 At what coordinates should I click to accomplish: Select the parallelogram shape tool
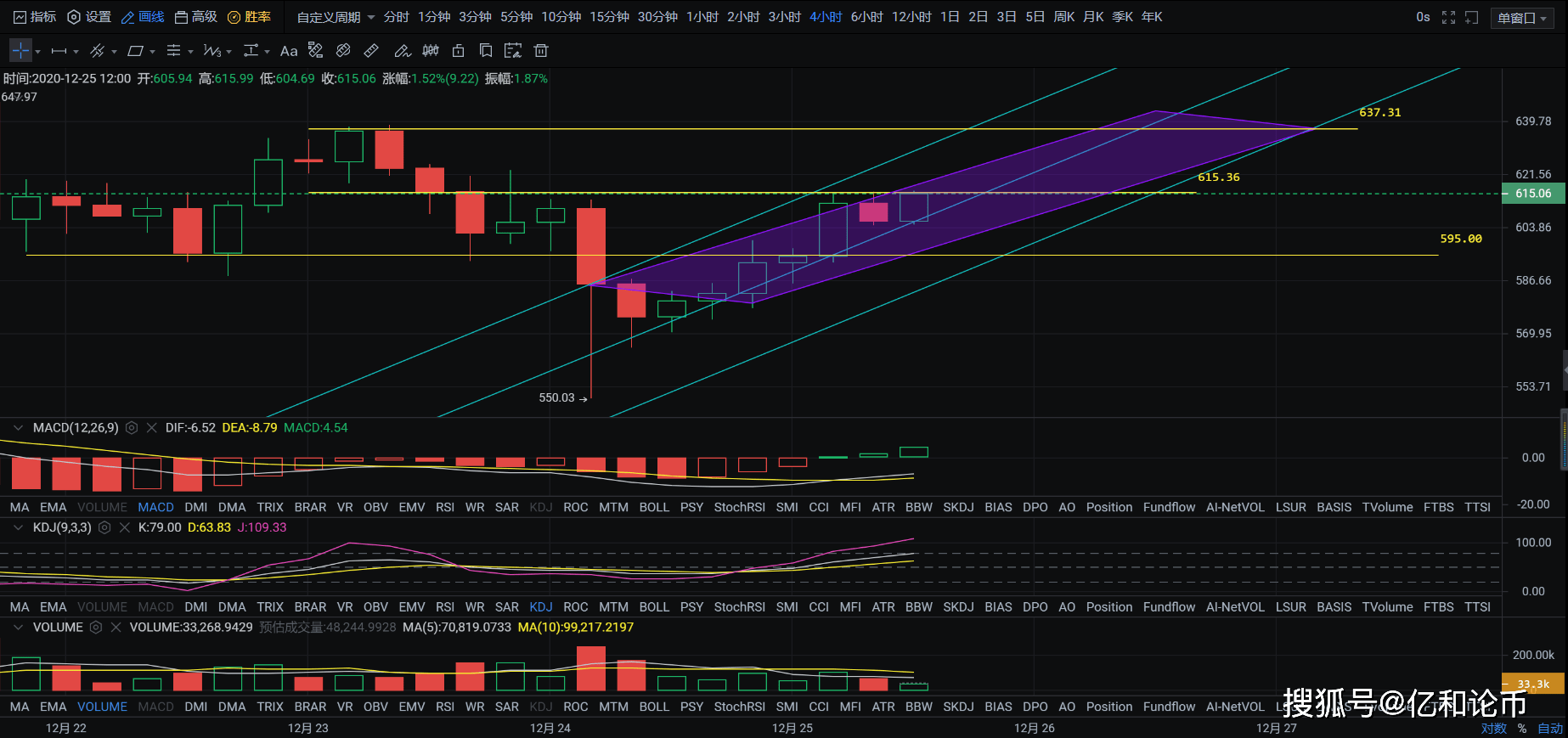[x=135, y=51]
